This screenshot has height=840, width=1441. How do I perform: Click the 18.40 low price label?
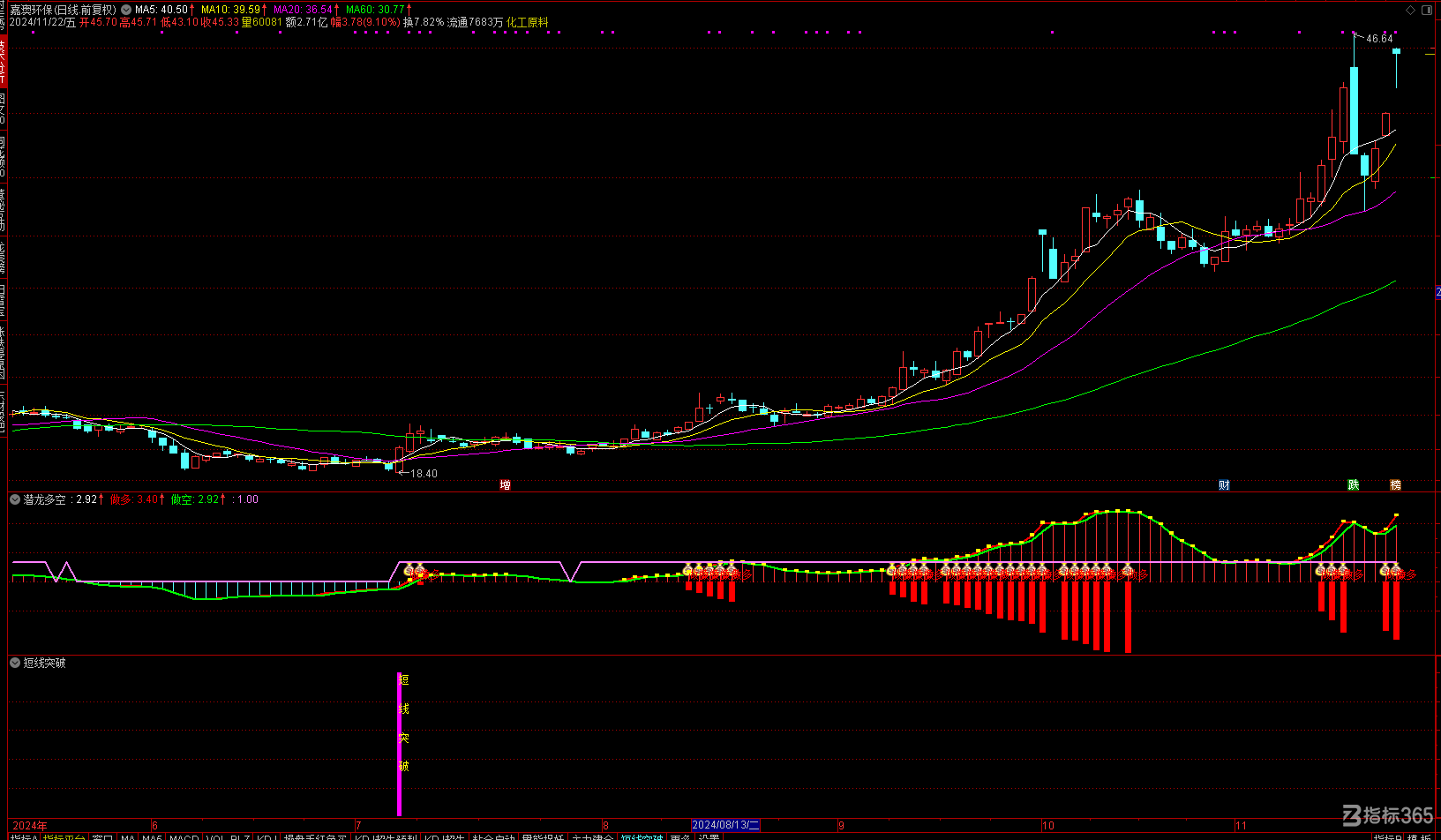point(424,474)
